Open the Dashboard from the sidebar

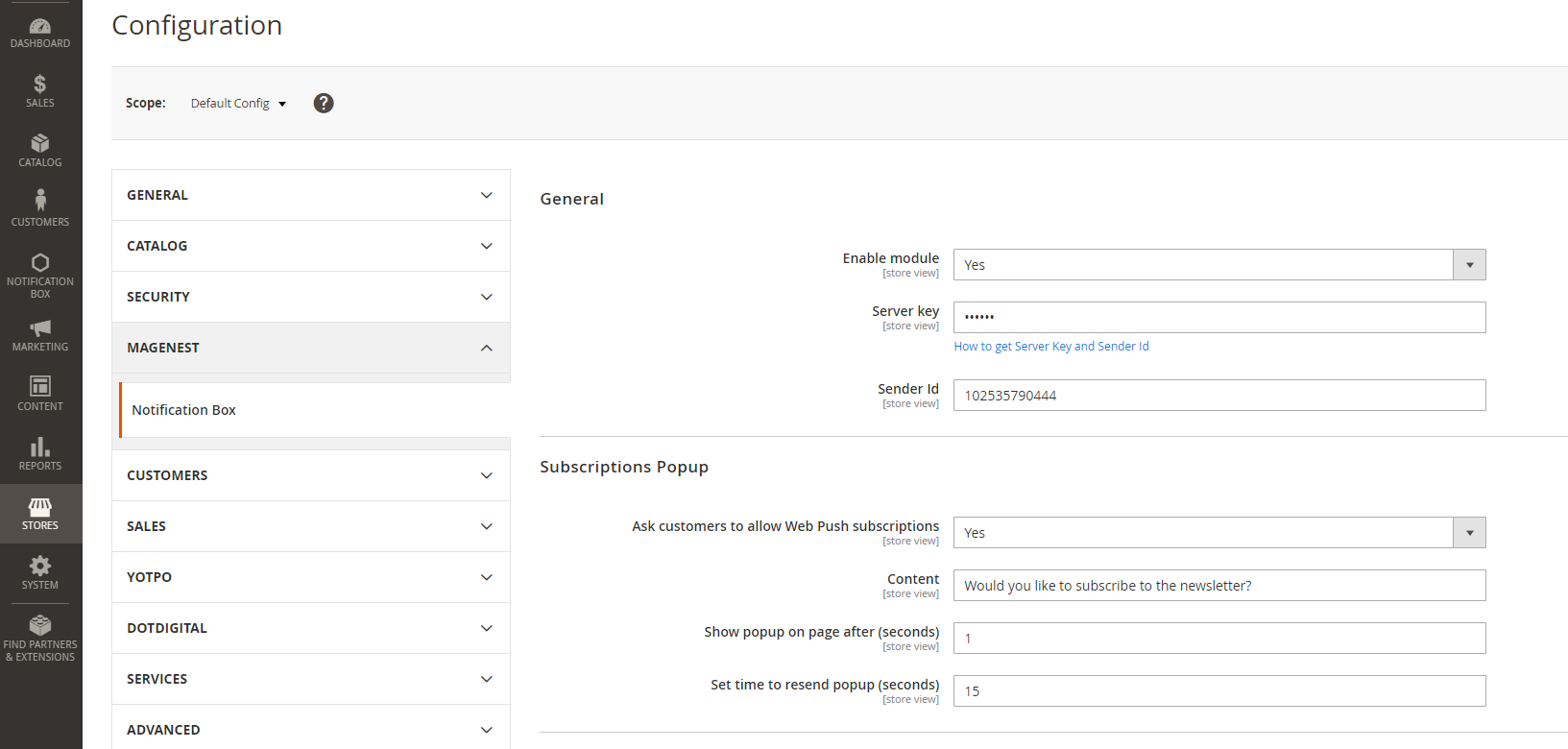(x=40, y=33)
